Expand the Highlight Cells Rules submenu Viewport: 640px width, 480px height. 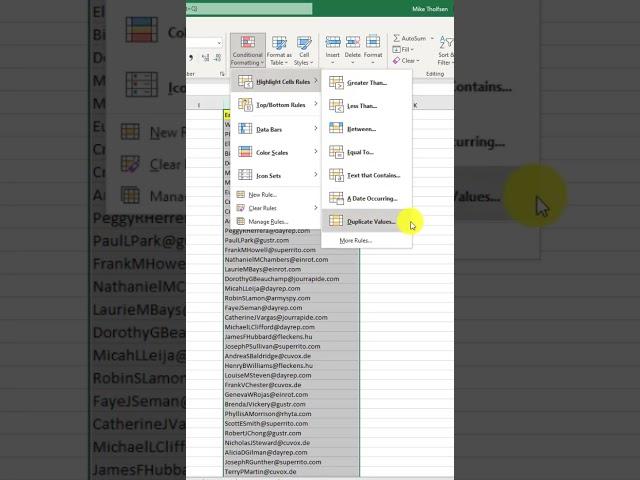pos(276,82)
